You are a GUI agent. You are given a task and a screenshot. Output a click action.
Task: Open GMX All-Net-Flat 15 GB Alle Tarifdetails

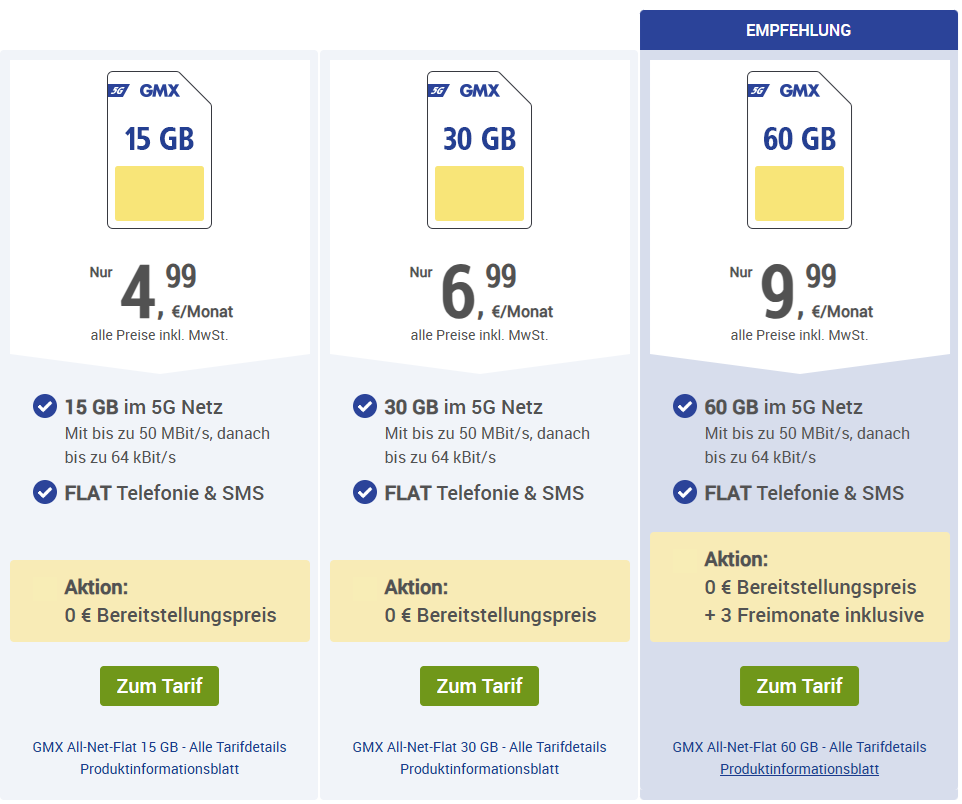[160, 747]
